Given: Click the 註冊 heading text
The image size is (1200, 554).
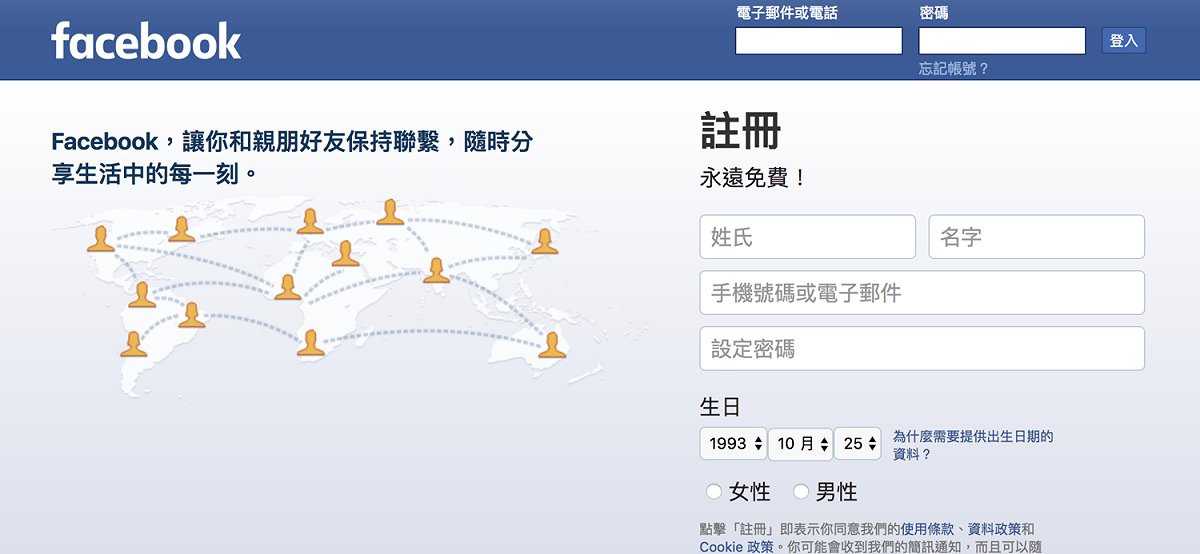Looking at the screenshot, I should point(741,133).
